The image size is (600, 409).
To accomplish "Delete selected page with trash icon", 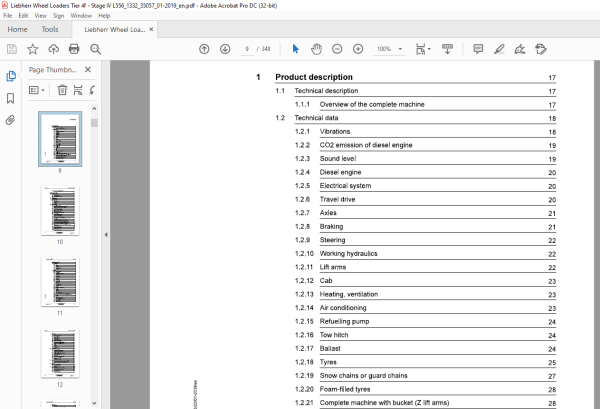I will click(62, 90).
